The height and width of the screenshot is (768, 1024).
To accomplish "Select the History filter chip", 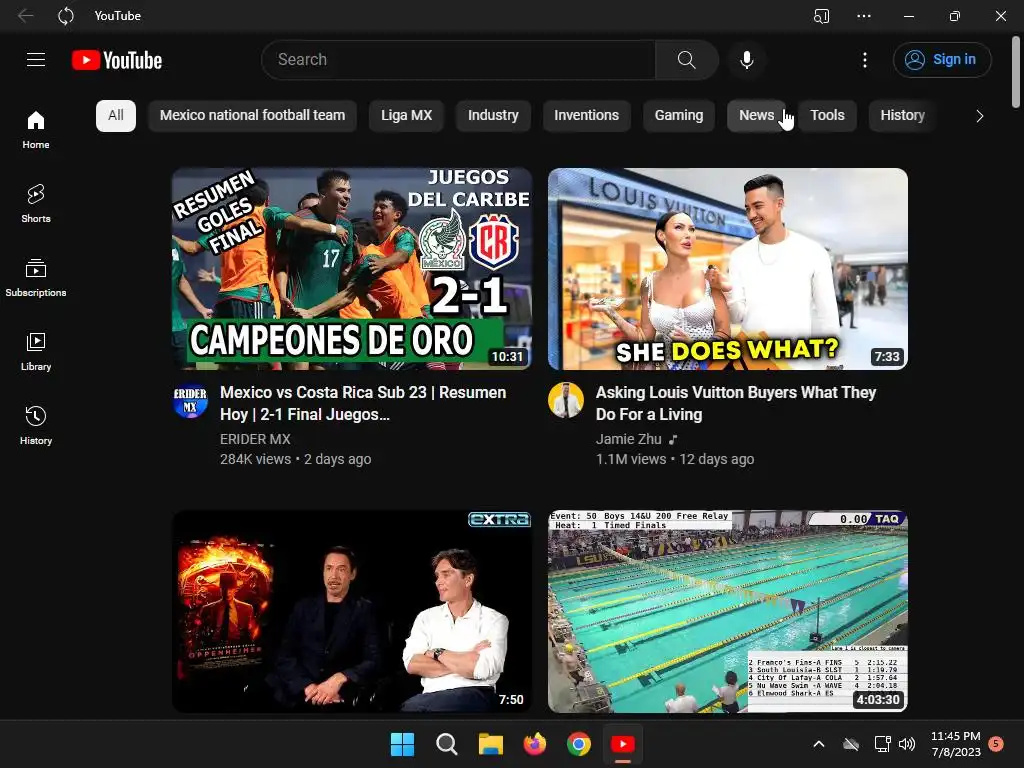I will 902,116.
